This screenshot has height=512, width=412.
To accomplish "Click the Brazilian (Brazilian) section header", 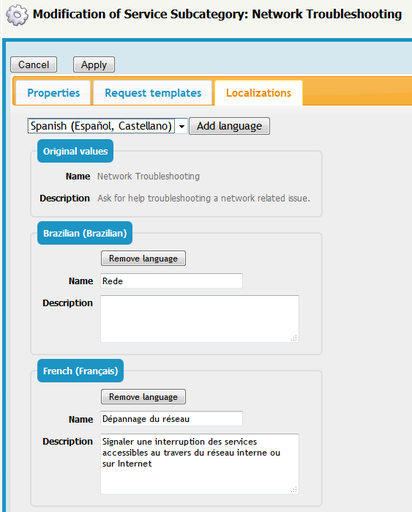I will pyautogui.click(x=85, y=233).
